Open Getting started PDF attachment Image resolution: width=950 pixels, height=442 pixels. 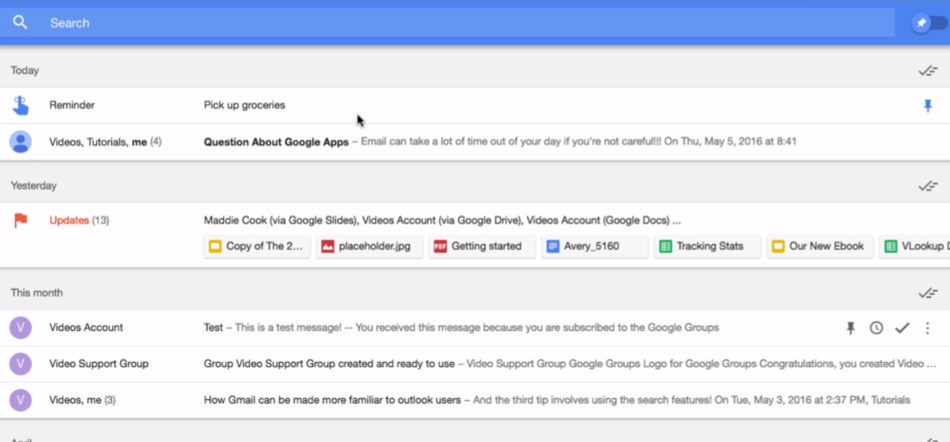(482, 246)
